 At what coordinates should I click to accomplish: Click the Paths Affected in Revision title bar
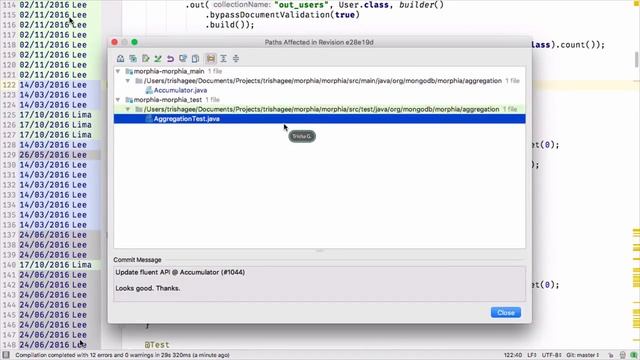319,42
